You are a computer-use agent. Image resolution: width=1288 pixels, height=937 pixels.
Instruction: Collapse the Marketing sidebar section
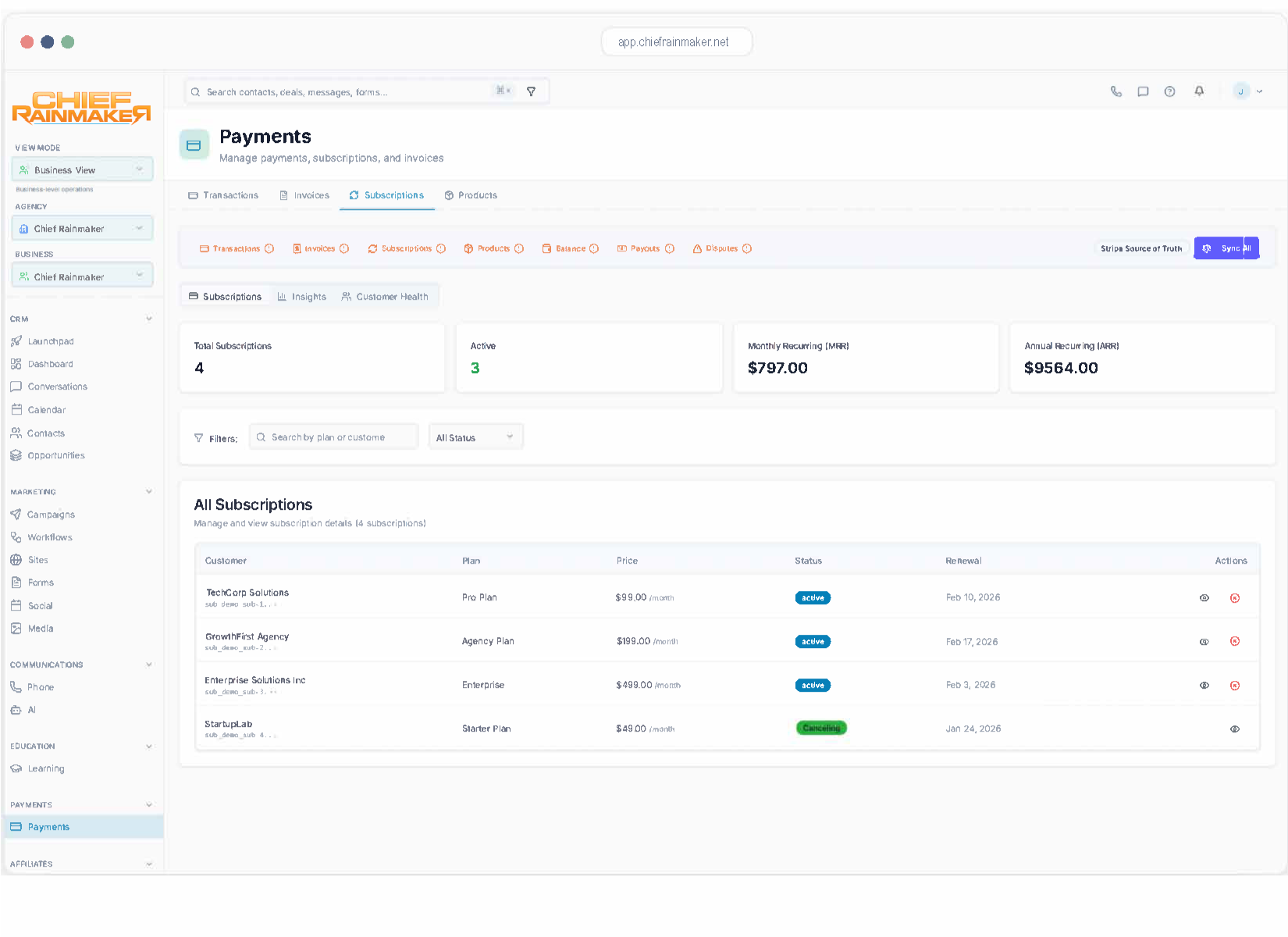[149, 492]
